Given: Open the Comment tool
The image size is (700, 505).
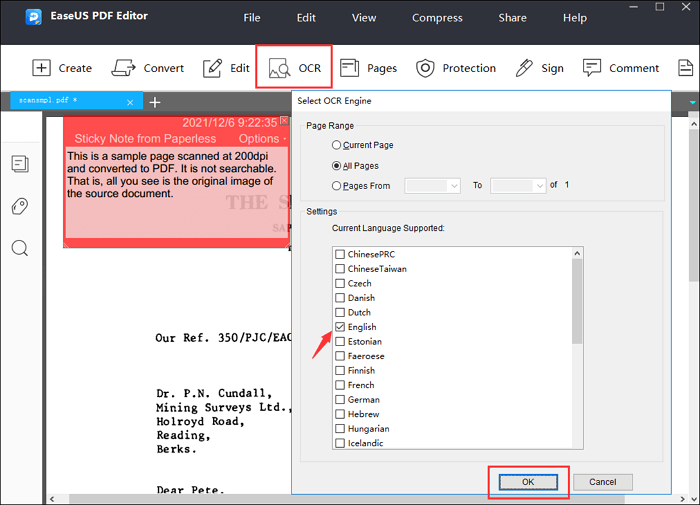Looking at the screenshot, I should pos(621,68).
